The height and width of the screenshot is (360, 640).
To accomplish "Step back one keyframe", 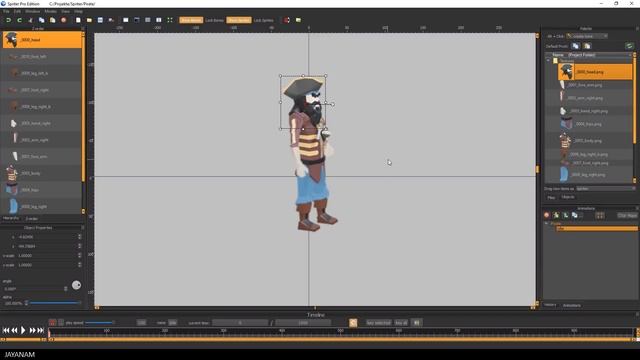I will pyautogui.click(x=14, y=330).
